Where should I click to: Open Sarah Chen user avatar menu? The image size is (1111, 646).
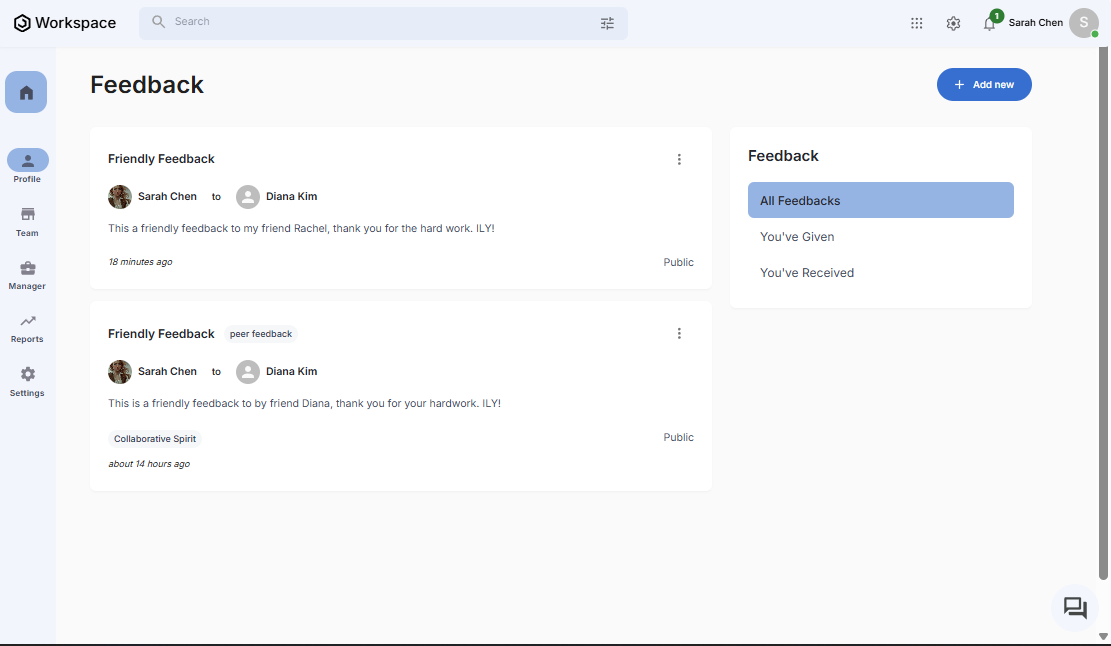click(1083, 23)
